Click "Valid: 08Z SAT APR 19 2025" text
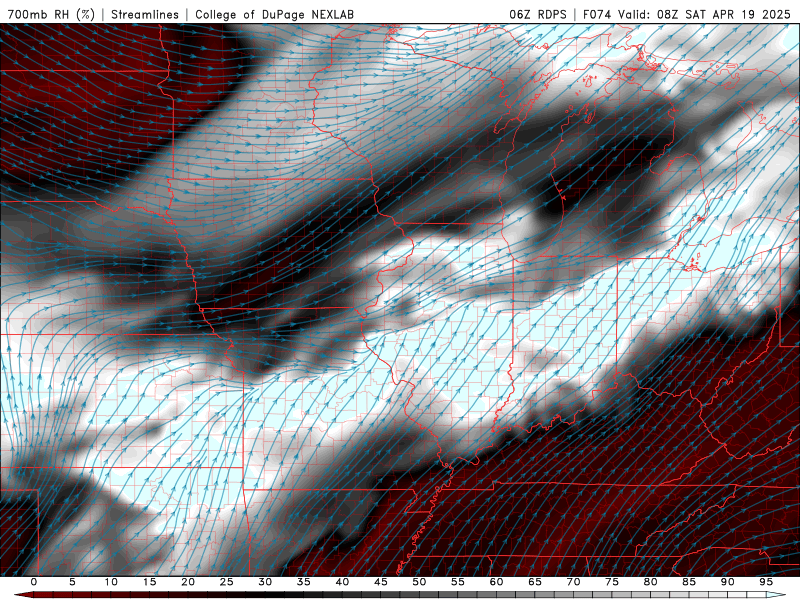Viewport: 800px width, 600px height. (705, 14)
